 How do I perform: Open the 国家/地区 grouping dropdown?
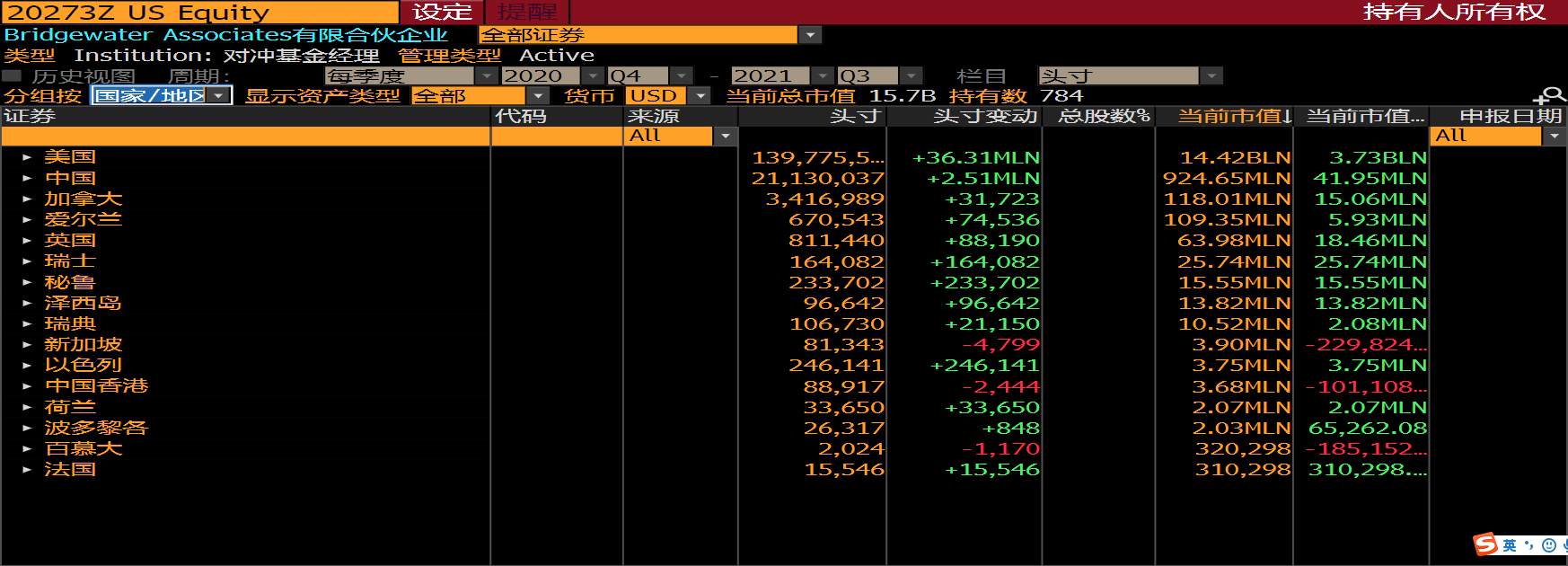(219, 95)
